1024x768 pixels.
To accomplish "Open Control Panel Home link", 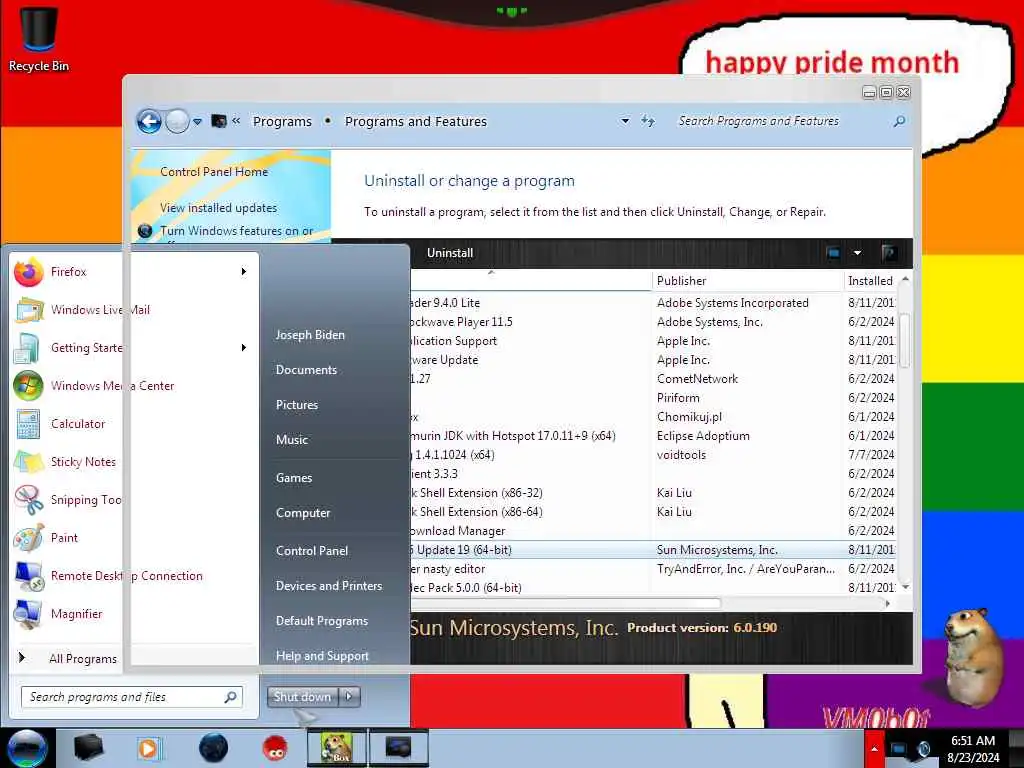I will tap(214, 172).
